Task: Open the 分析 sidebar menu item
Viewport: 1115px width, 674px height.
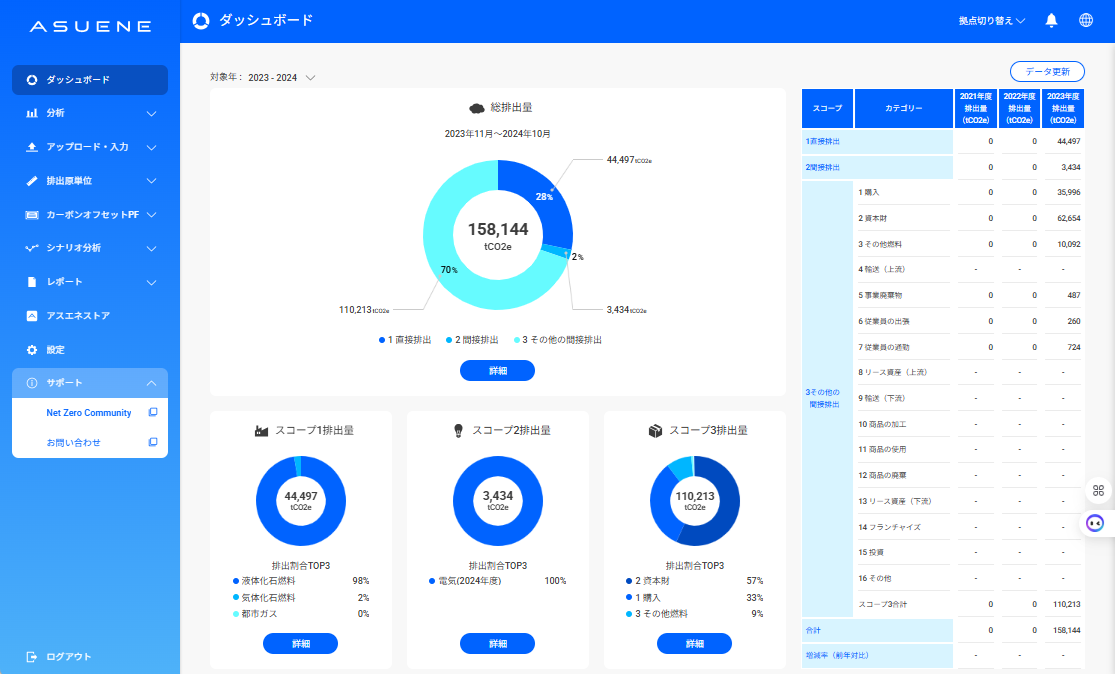Action: coord(90,113)
